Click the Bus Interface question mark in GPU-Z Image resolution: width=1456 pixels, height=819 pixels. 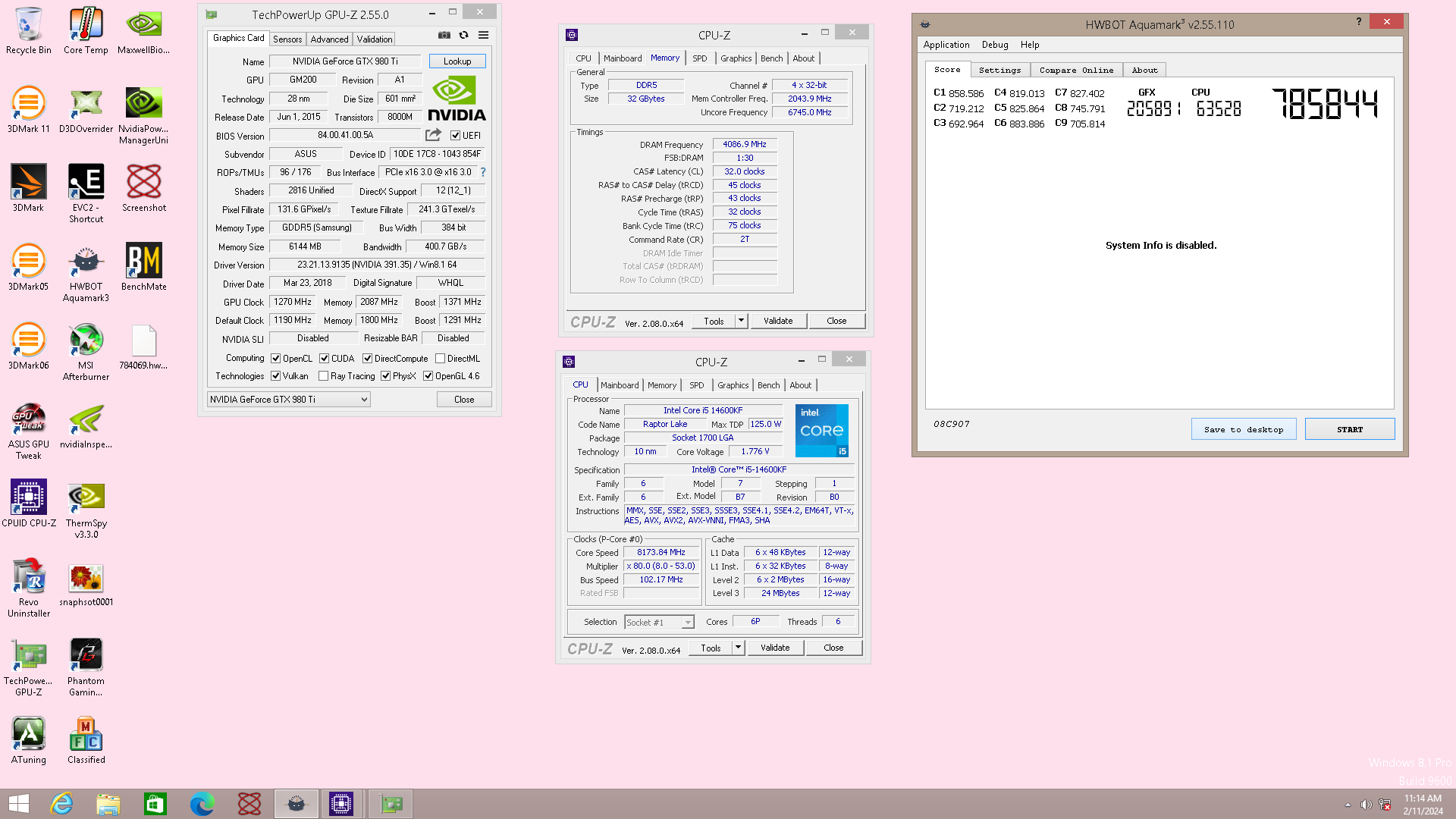[x=482, y=172]
